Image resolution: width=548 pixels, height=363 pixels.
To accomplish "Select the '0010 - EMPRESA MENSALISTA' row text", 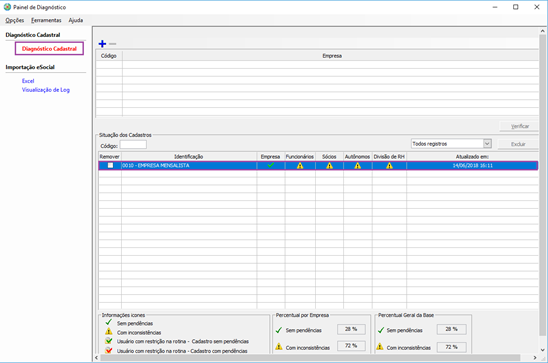I will tap(156, 165).
